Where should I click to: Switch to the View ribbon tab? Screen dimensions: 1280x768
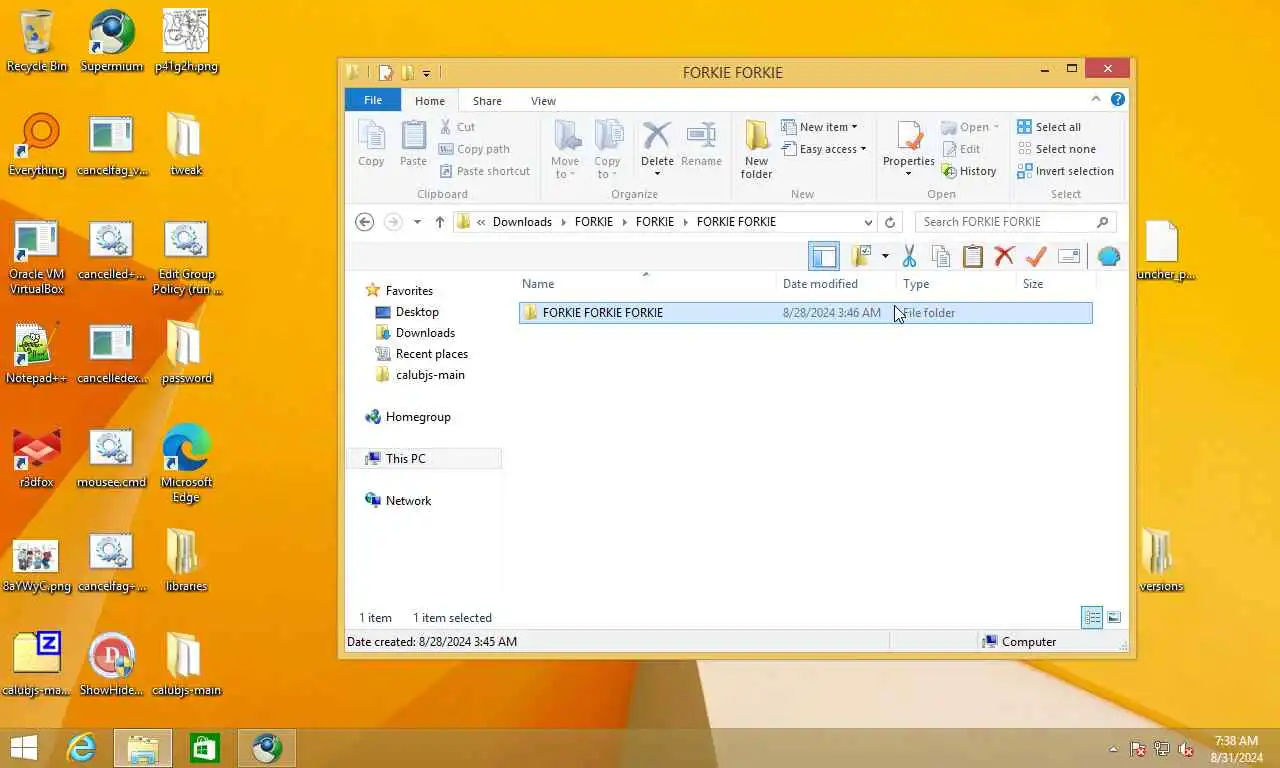[x=543, y=100]
